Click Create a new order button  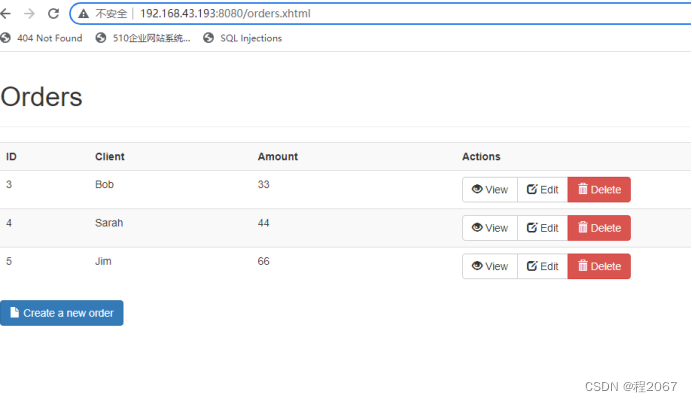coord(62,313)
